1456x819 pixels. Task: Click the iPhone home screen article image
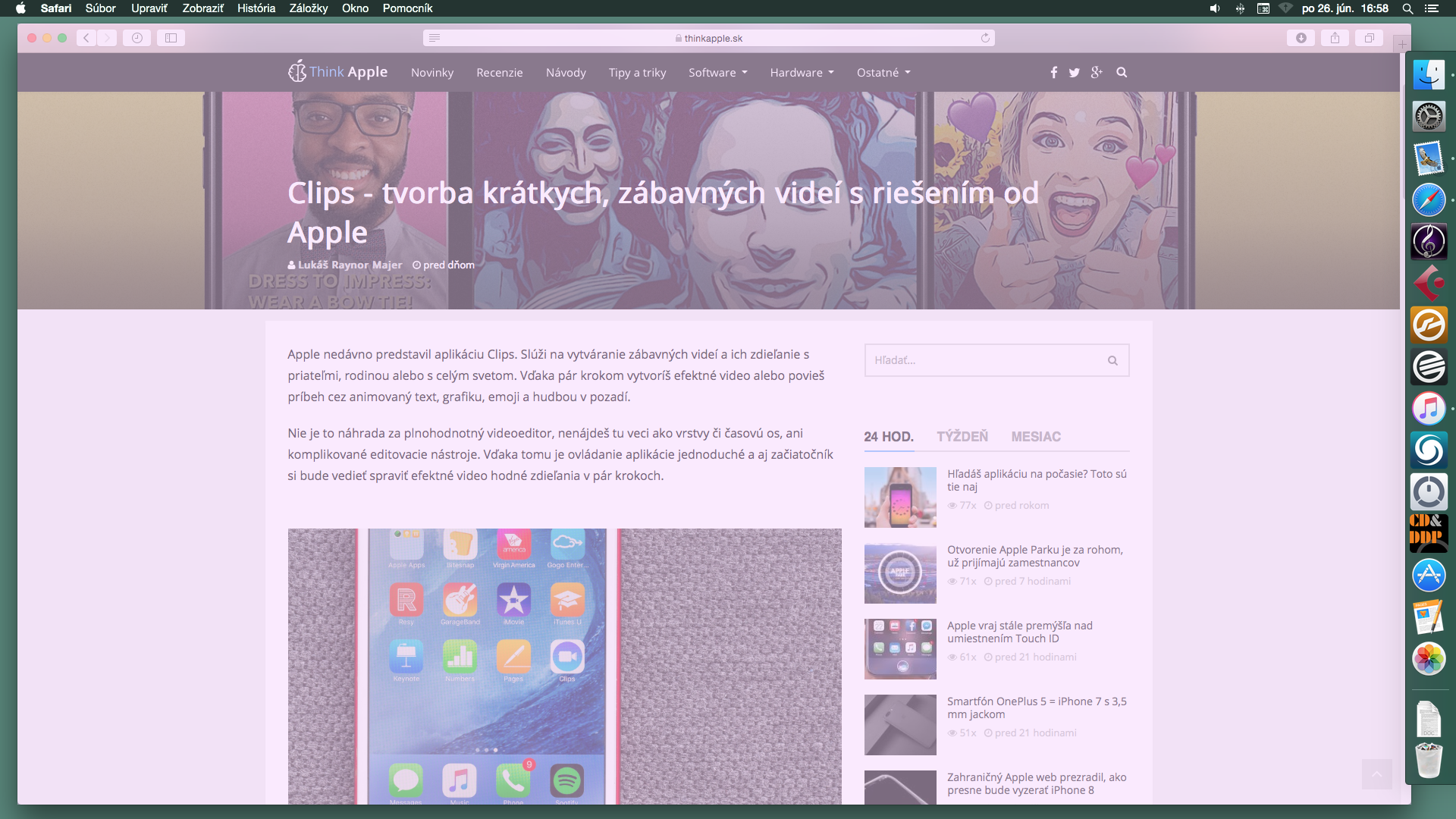tap(564, 667)
